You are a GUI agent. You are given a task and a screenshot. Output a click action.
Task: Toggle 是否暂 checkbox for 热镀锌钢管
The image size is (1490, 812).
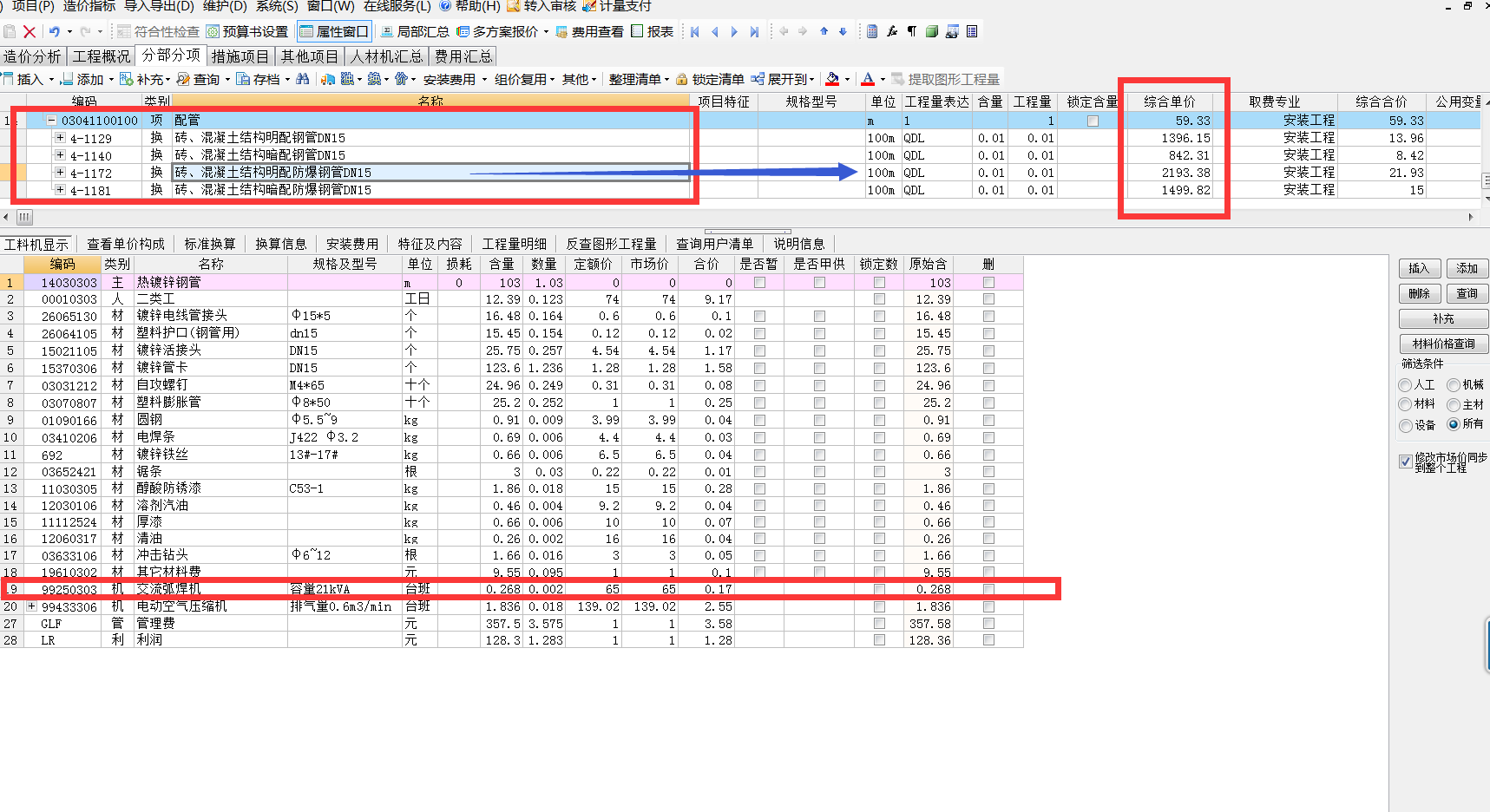[759, 283]
